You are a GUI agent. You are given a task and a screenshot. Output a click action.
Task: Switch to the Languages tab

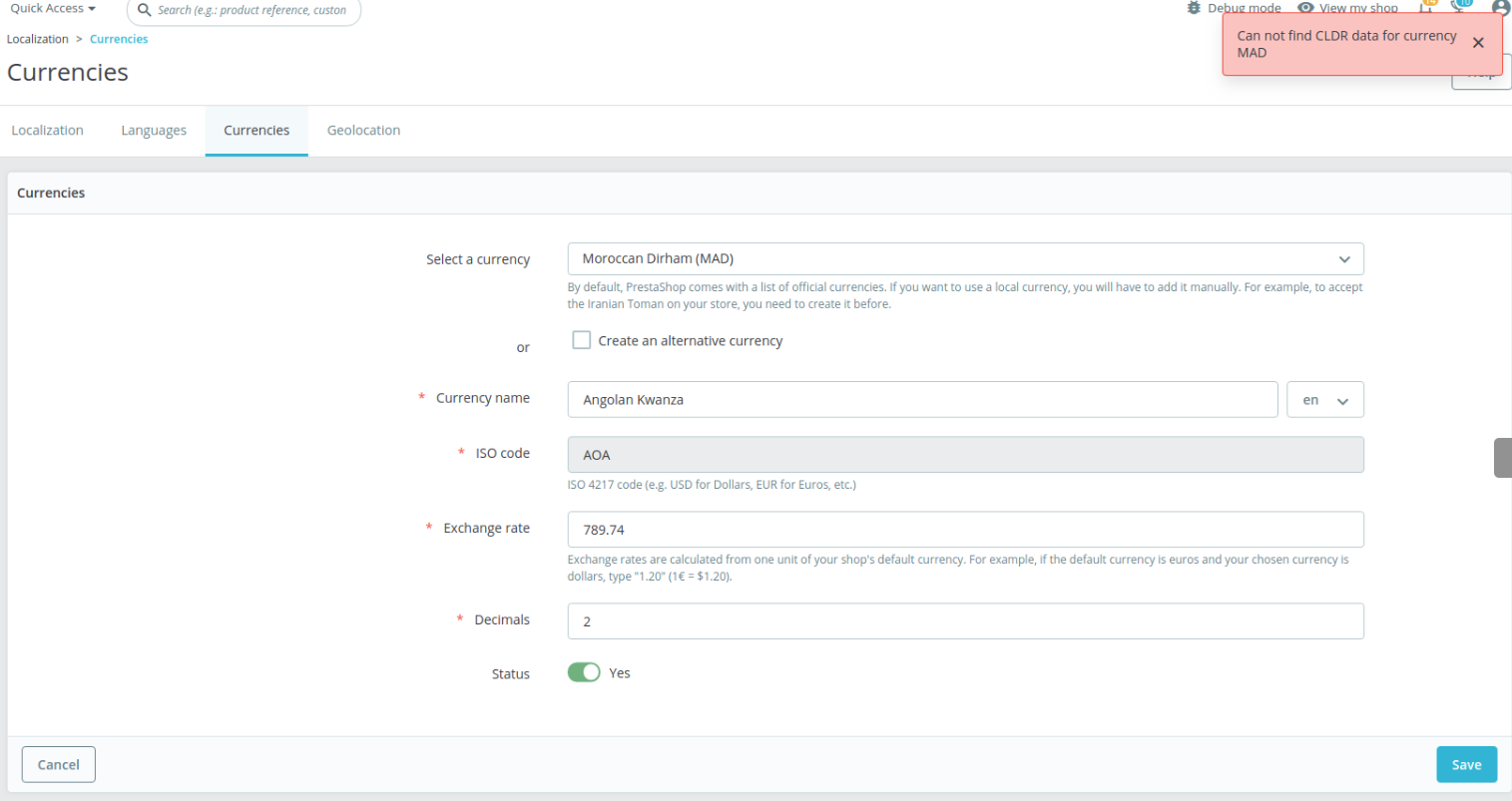[x=154, y=130]
